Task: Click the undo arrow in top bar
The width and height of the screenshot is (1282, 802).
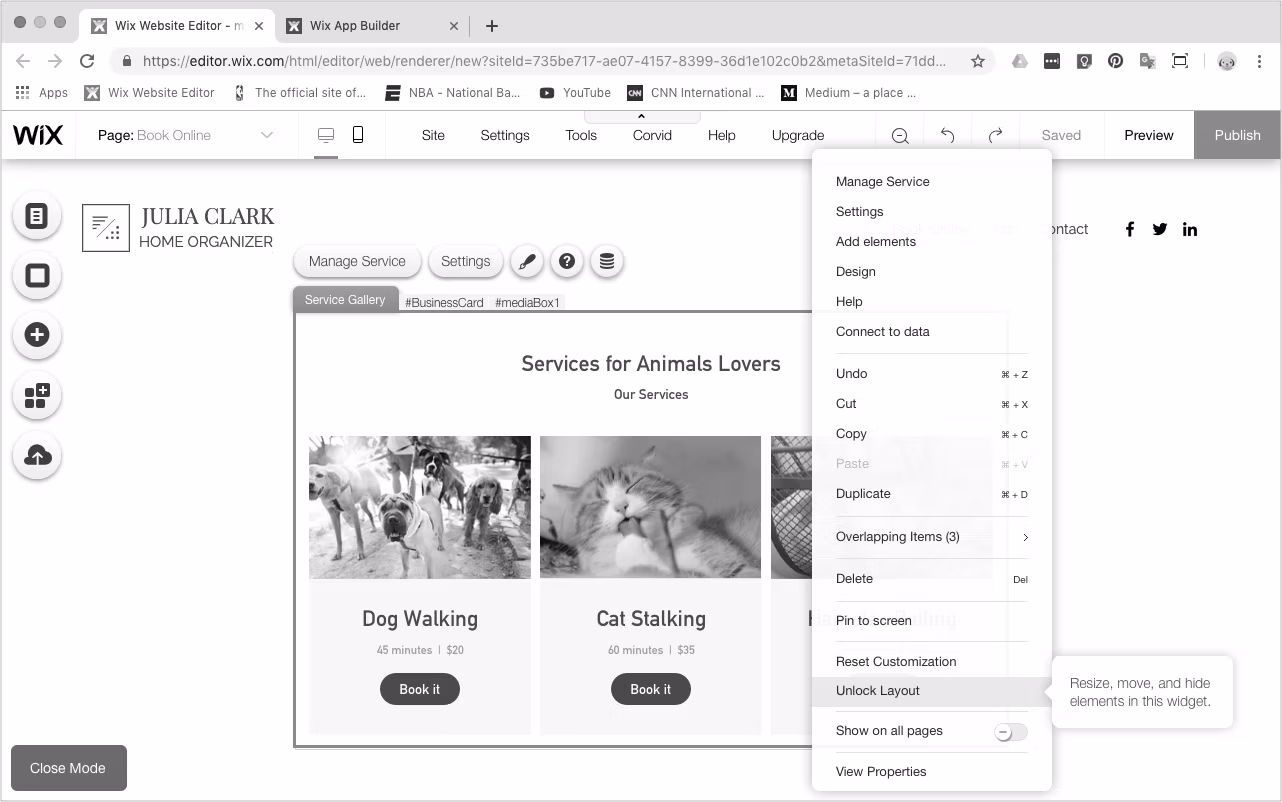Action: [x=947, y=135]
